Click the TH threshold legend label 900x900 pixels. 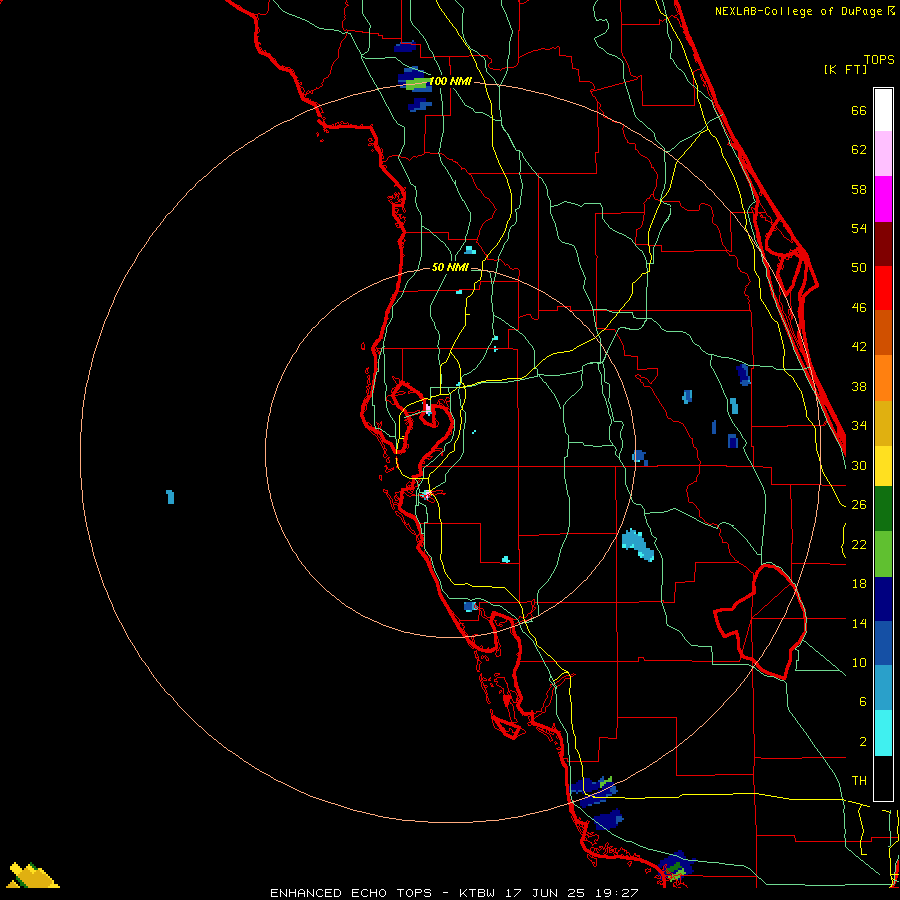pyautogui.click(x=859, y=781)
